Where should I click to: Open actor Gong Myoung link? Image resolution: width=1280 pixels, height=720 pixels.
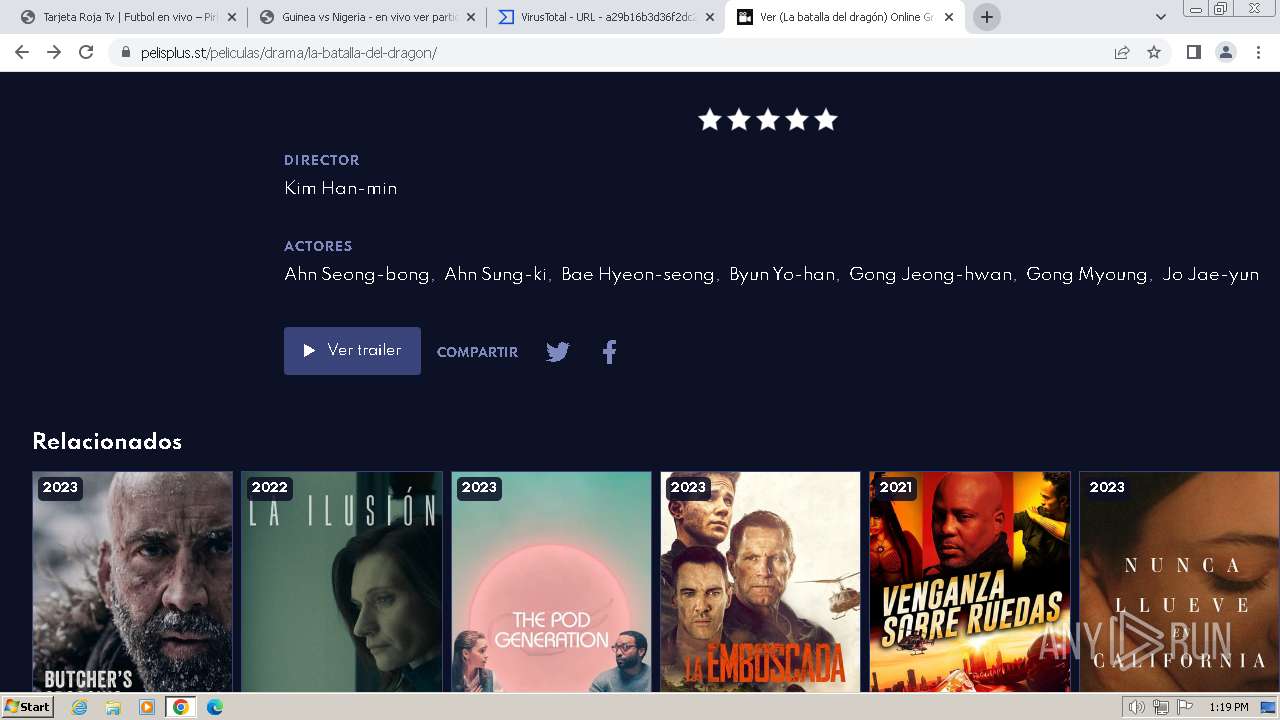coord(1086,274)
